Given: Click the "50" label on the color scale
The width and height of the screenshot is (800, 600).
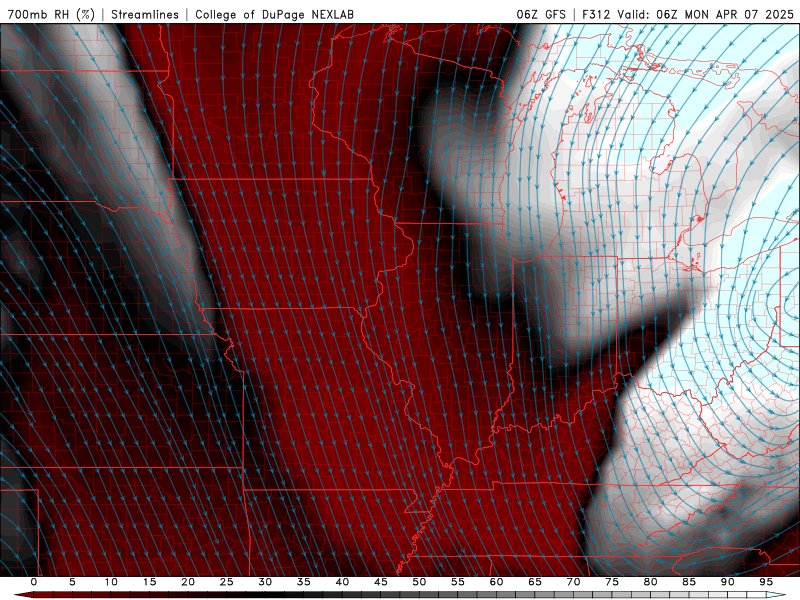Looking at the screenshot, I should coord(419,582).
